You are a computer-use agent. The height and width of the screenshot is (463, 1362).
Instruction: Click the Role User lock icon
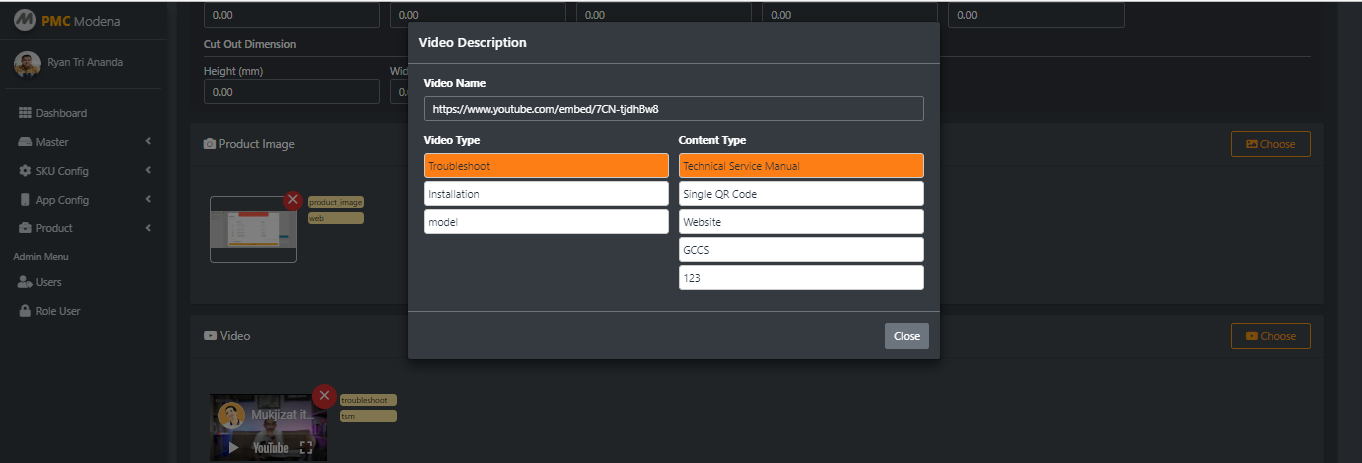(26, 311)
